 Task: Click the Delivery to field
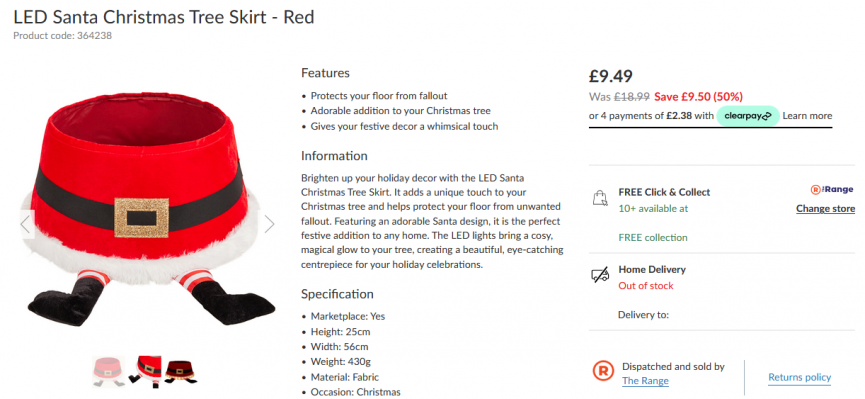pos(643,315)
